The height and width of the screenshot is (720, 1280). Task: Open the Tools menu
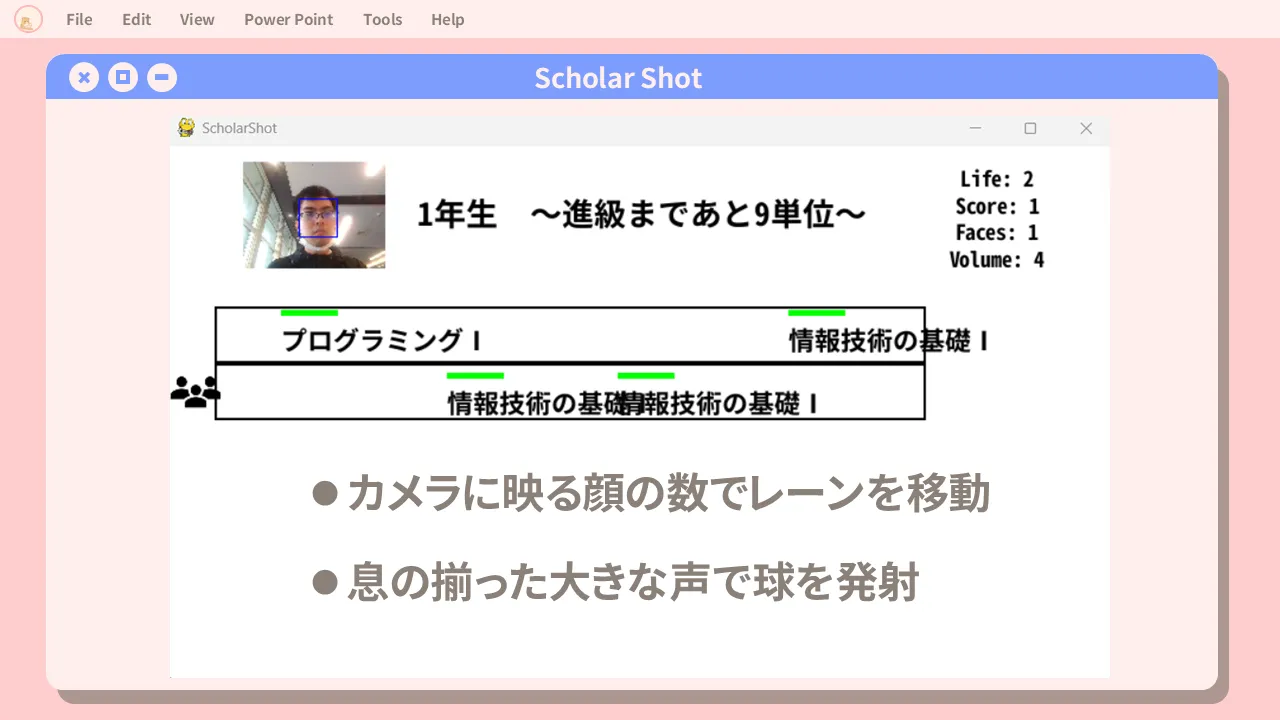pyautogui.click(x=383, y=19)
